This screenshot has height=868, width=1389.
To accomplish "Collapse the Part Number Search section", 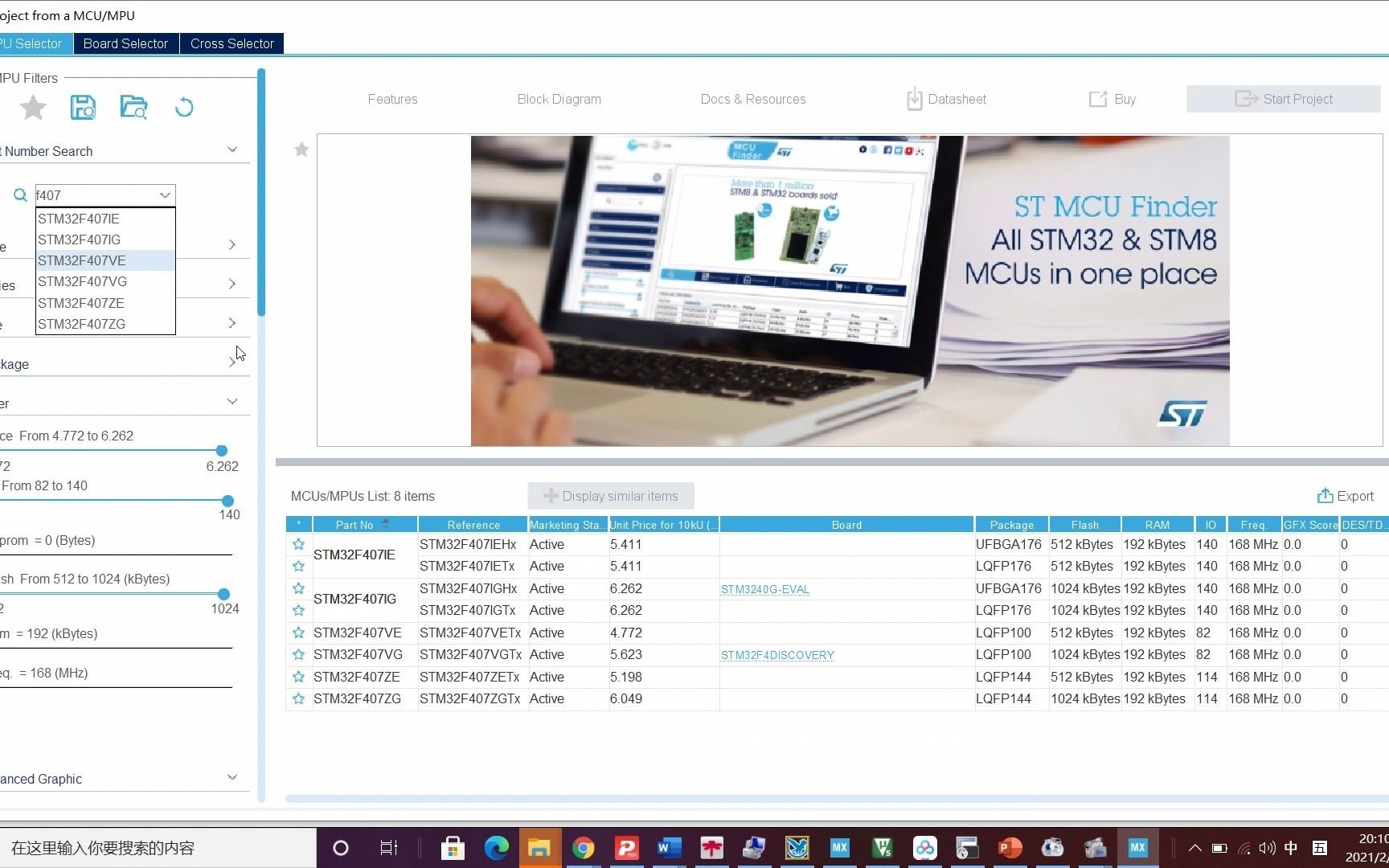I will click(x=232, y=149).
